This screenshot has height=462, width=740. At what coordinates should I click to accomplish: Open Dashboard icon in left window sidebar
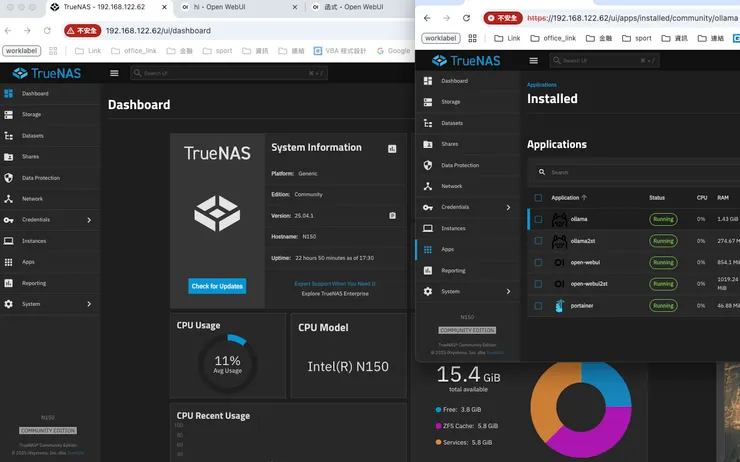coord(8,93)
